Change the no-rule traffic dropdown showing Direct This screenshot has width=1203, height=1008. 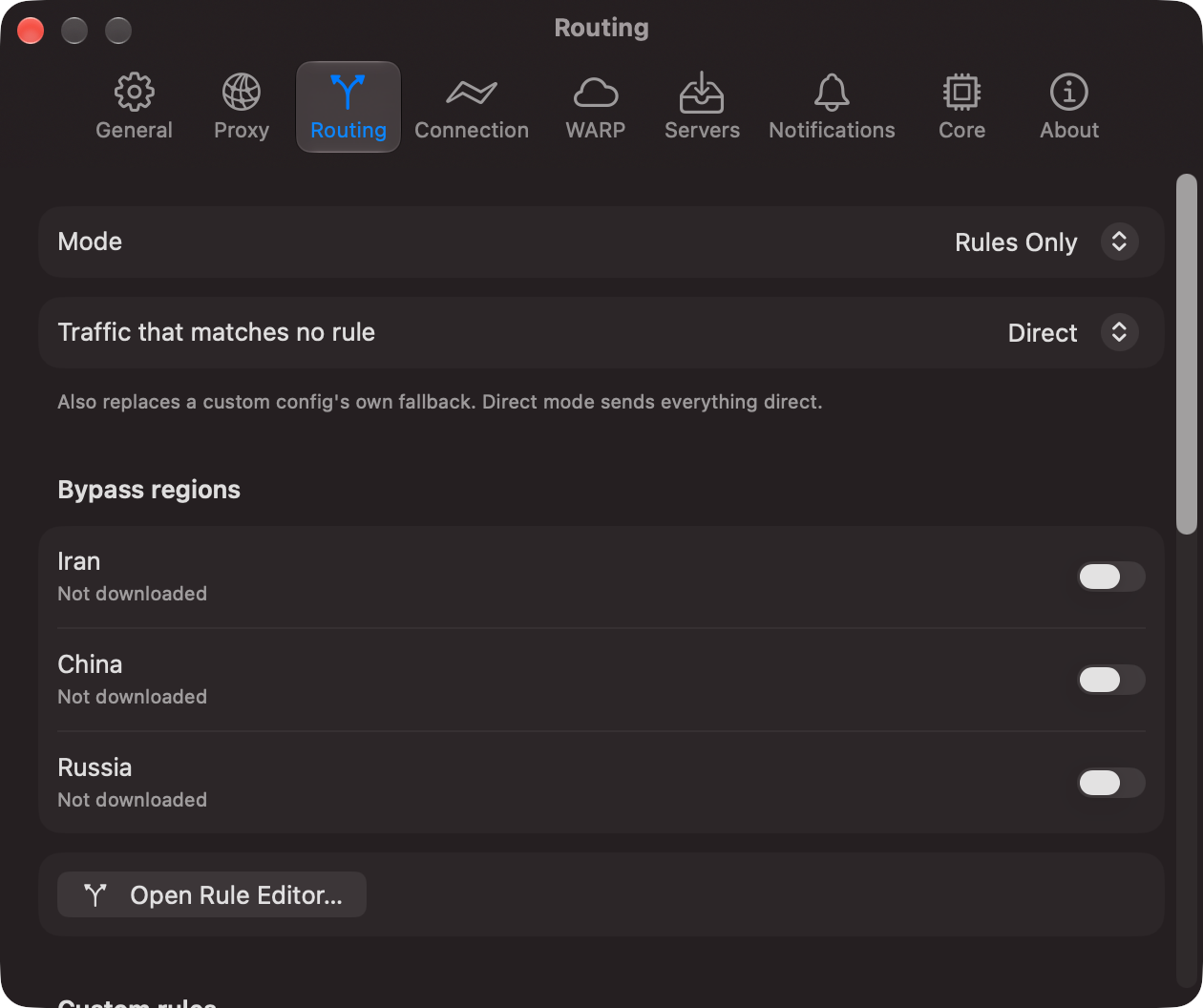click(x=1073, y=333)
